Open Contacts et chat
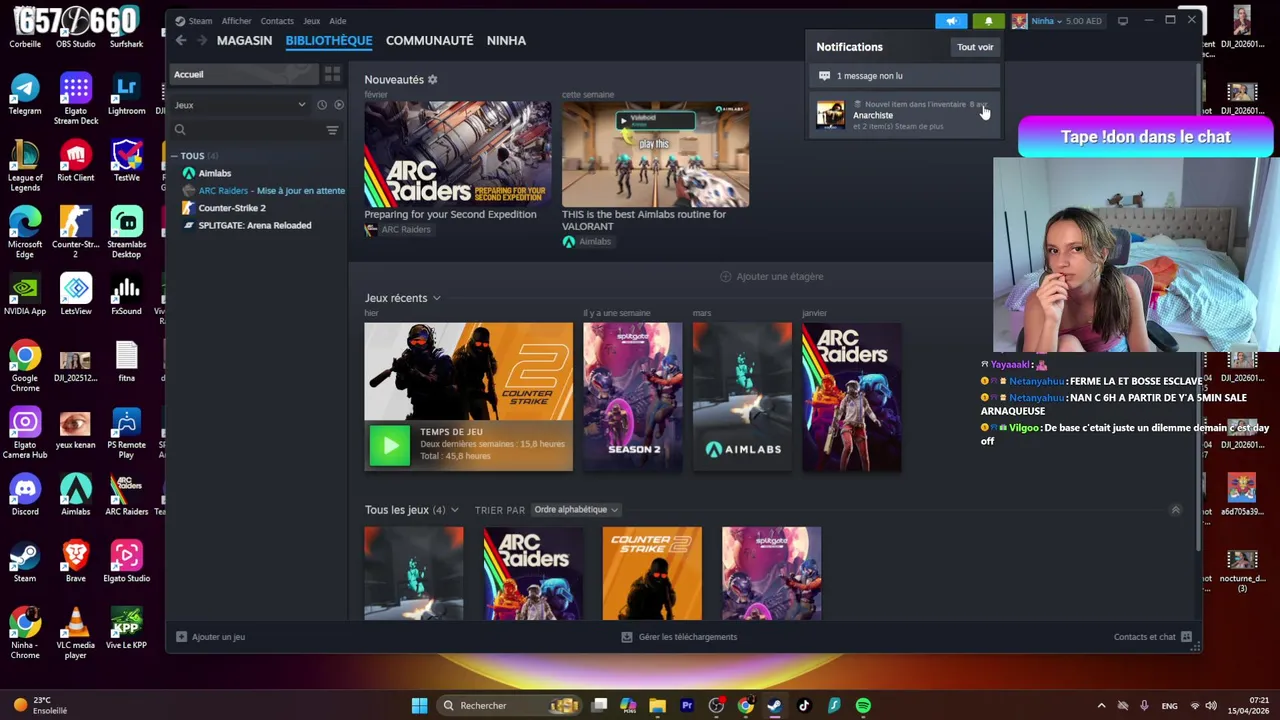Viewport: 1280px width, 720px height. (1153, 637)
